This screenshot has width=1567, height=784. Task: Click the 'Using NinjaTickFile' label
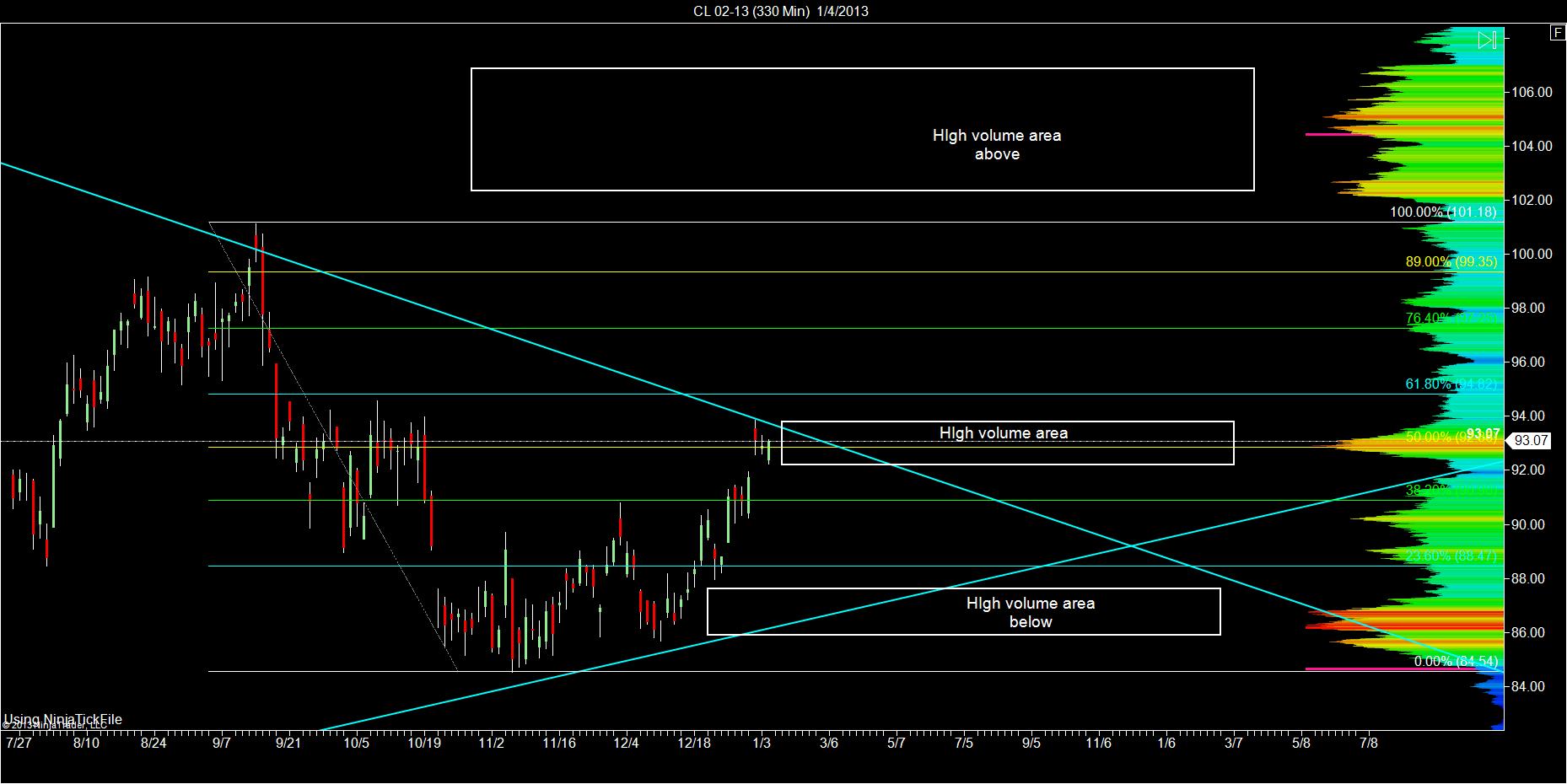pyautogui.click(x=63, y=719)
